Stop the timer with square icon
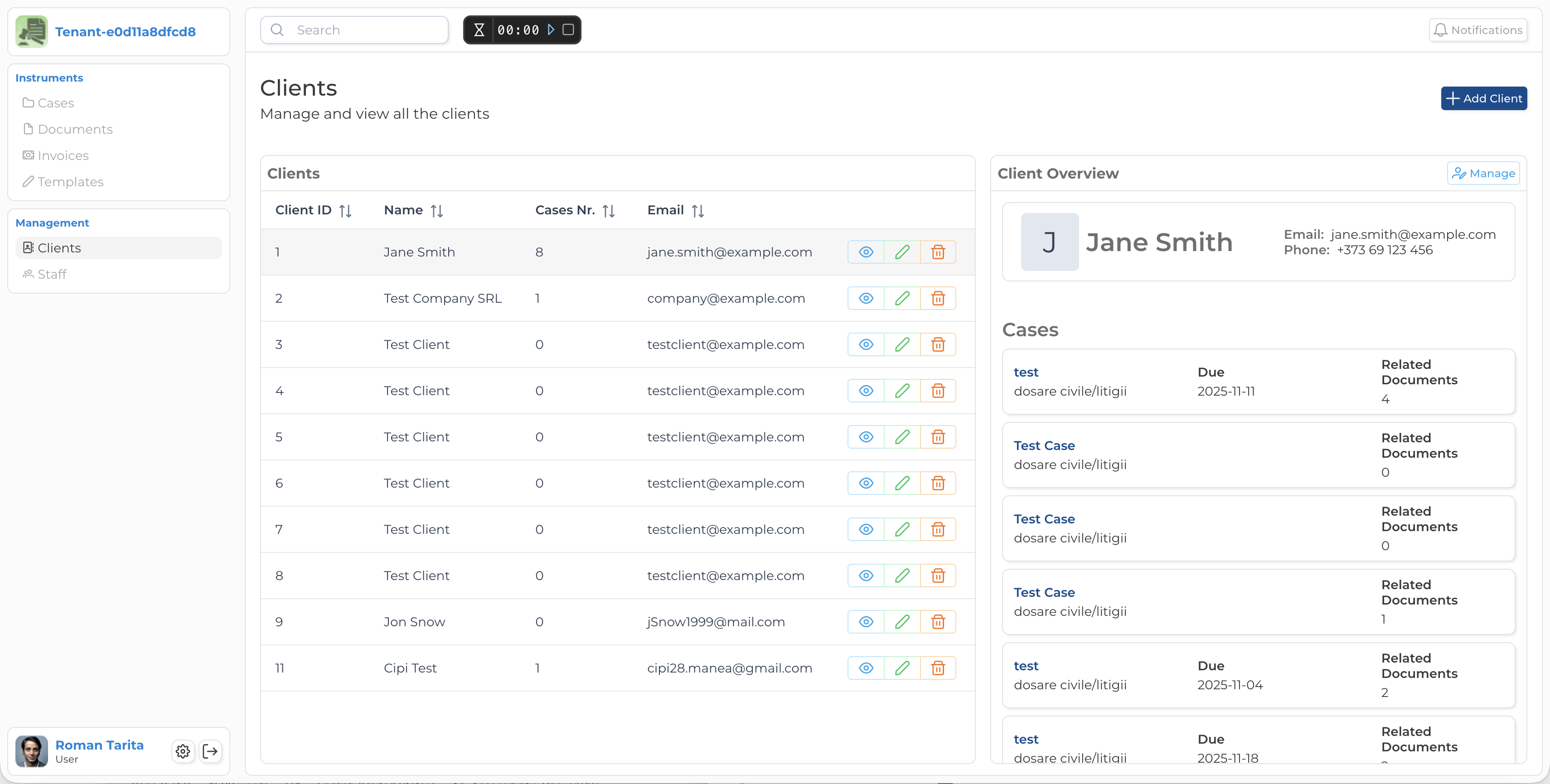Image resolution: width=1550 pixels, height=784 pixels. coord(568,29)
